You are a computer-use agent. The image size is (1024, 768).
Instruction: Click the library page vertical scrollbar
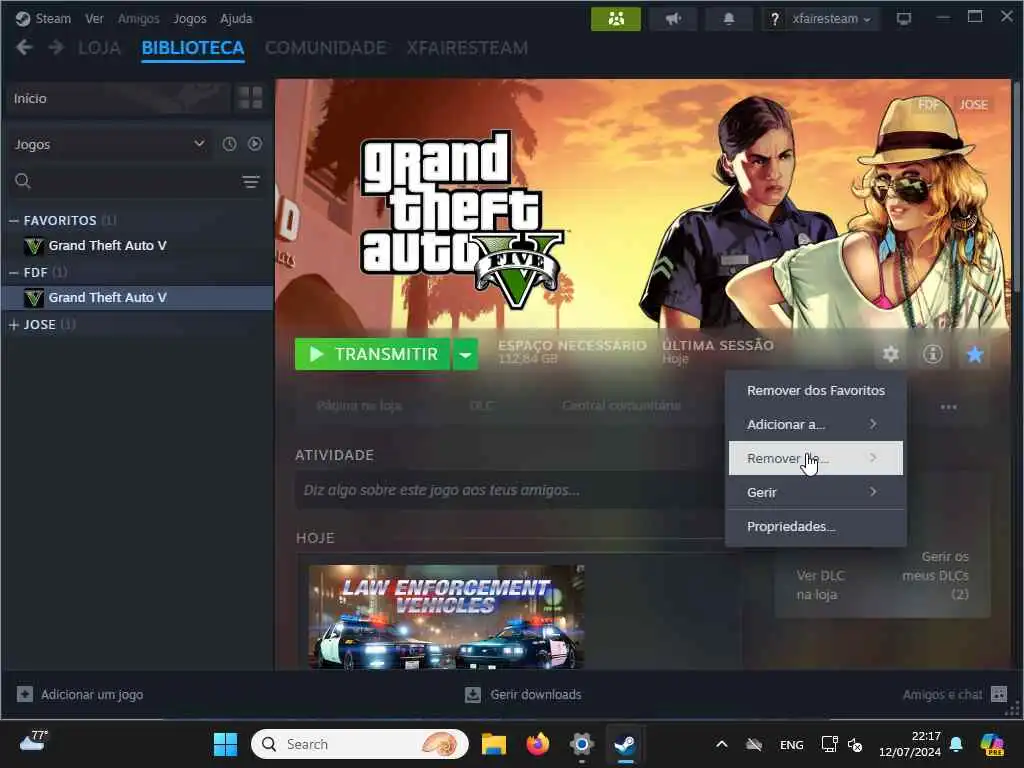pyautogui.click(x=1017, y=189)
